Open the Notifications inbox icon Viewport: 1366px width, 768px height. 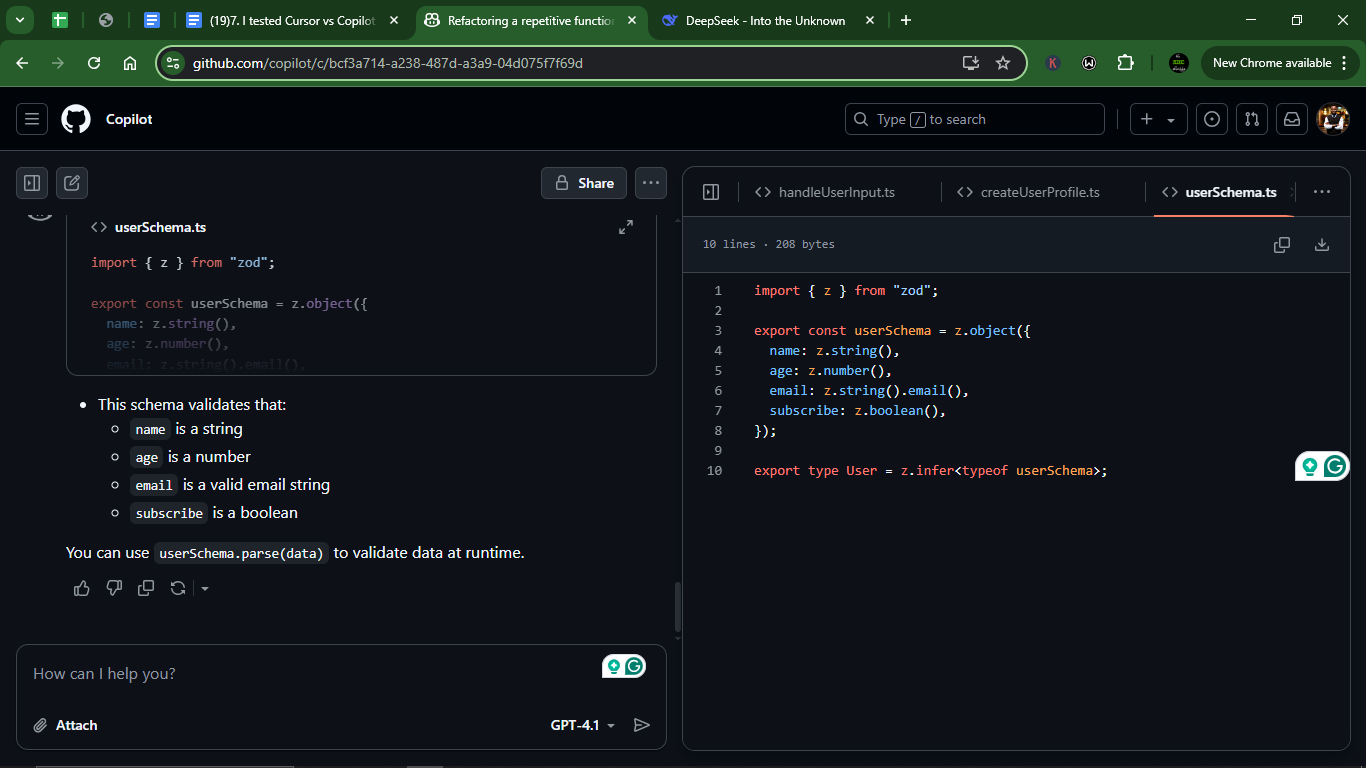(1292, 119)
